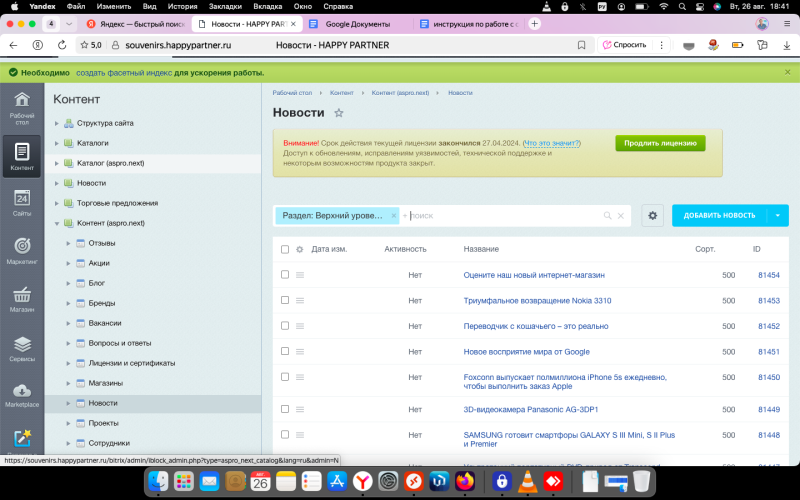Open the Маркетинг sidebar section
800x500 pixels.
coord(21,251)
